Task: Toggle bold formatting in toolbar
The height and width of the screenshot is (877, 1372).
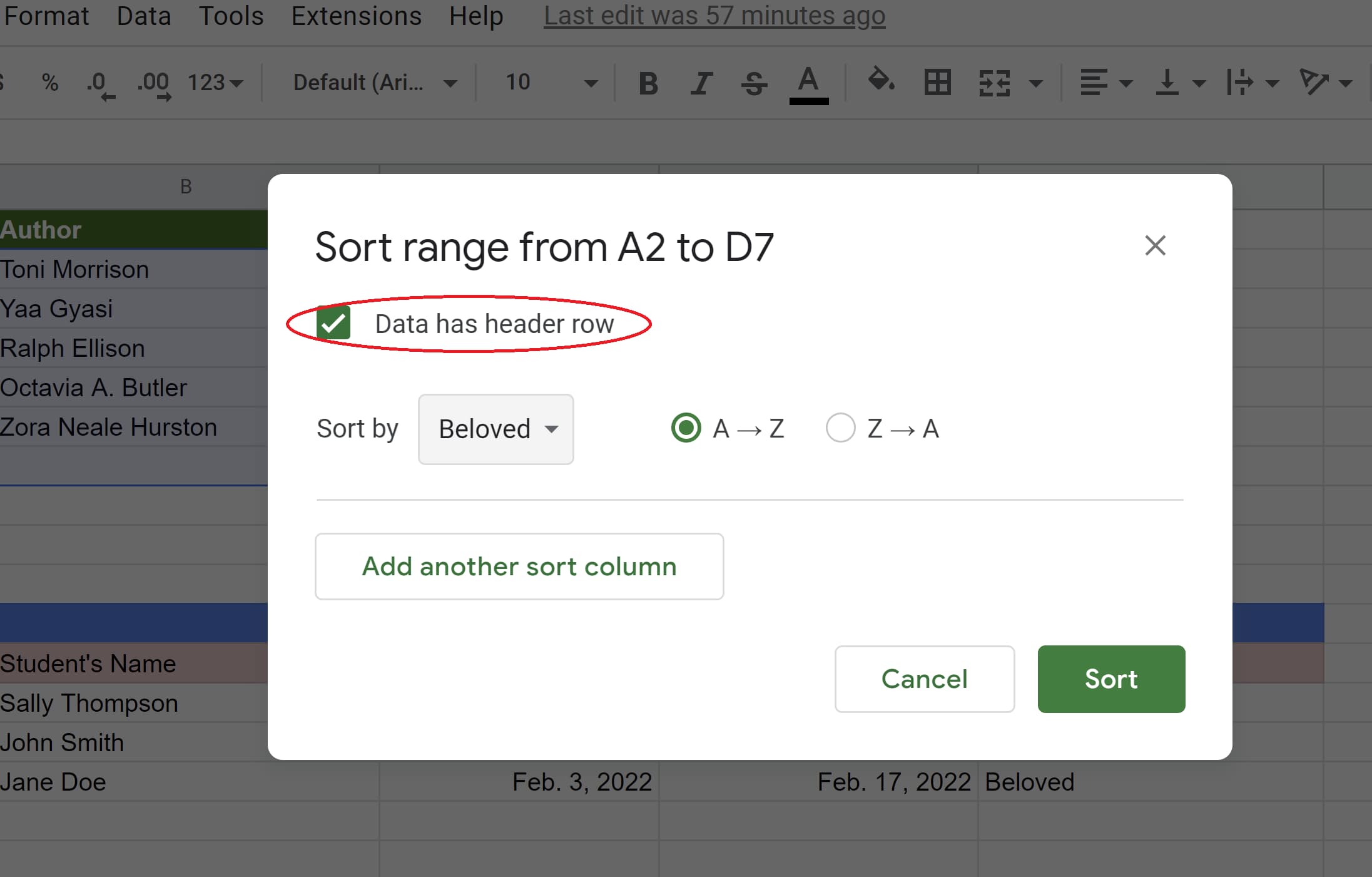Action: 648,83
